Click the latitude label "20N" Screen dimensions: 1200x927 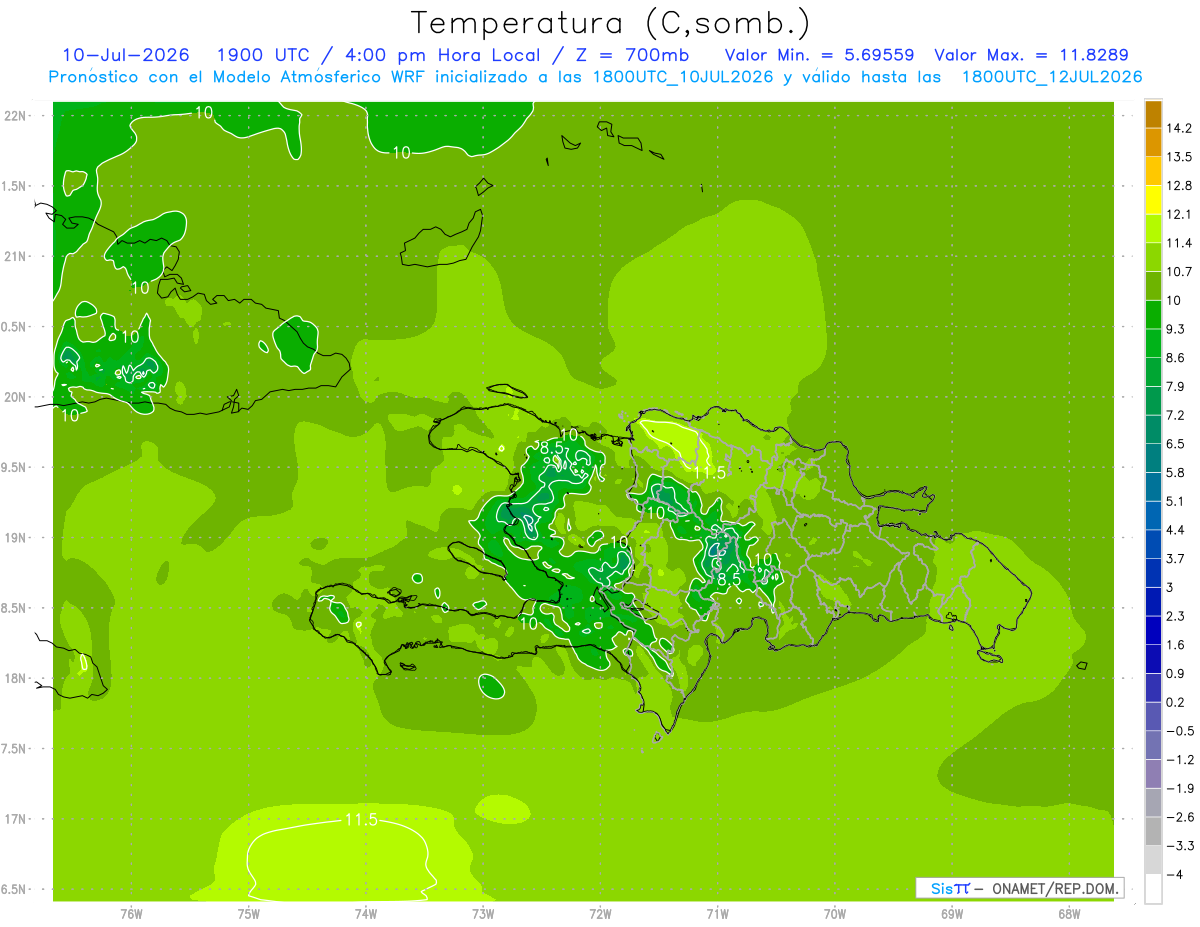pyautogui.click(x=17, y=397)
